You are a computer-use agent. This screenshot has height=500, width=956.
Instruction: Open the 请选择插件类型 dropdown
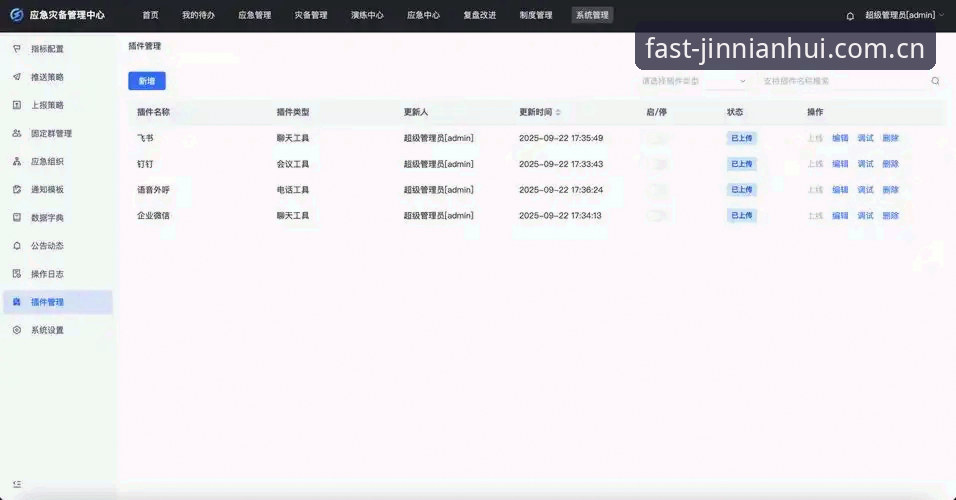click(x=694, y=81)
